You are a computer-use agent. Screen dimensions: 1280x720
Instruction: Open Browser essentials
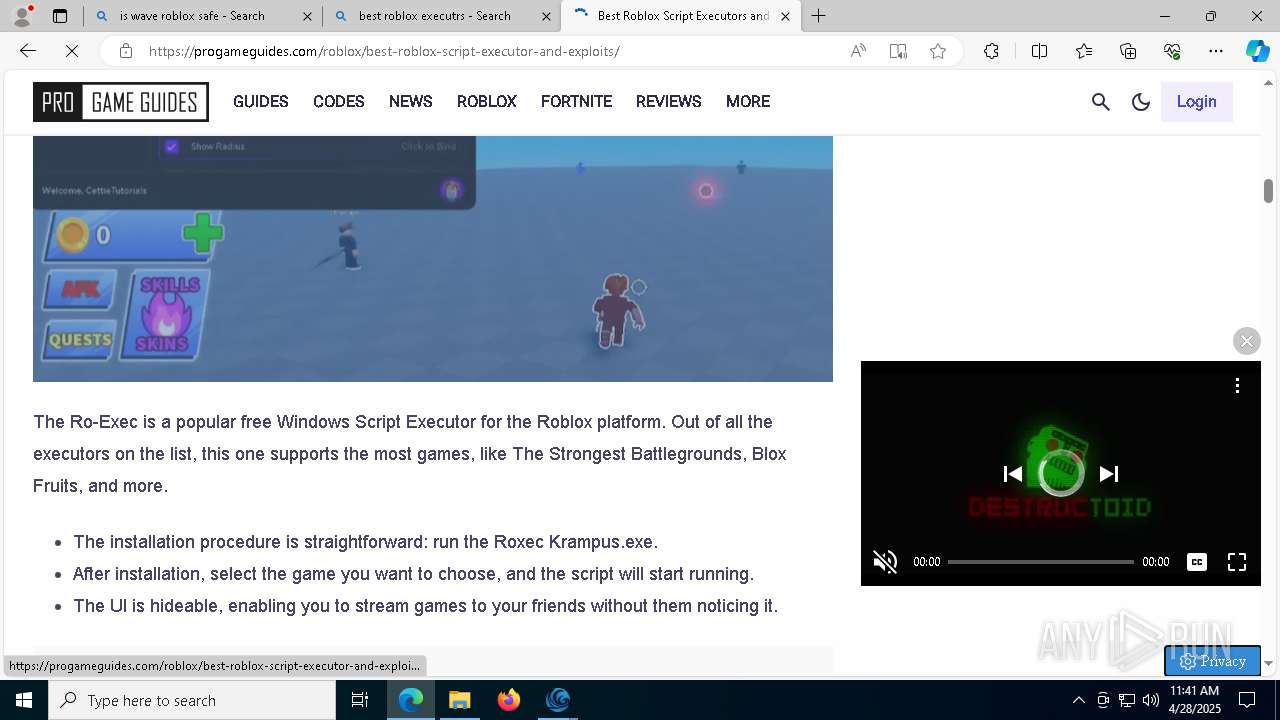click(1172, 51)
